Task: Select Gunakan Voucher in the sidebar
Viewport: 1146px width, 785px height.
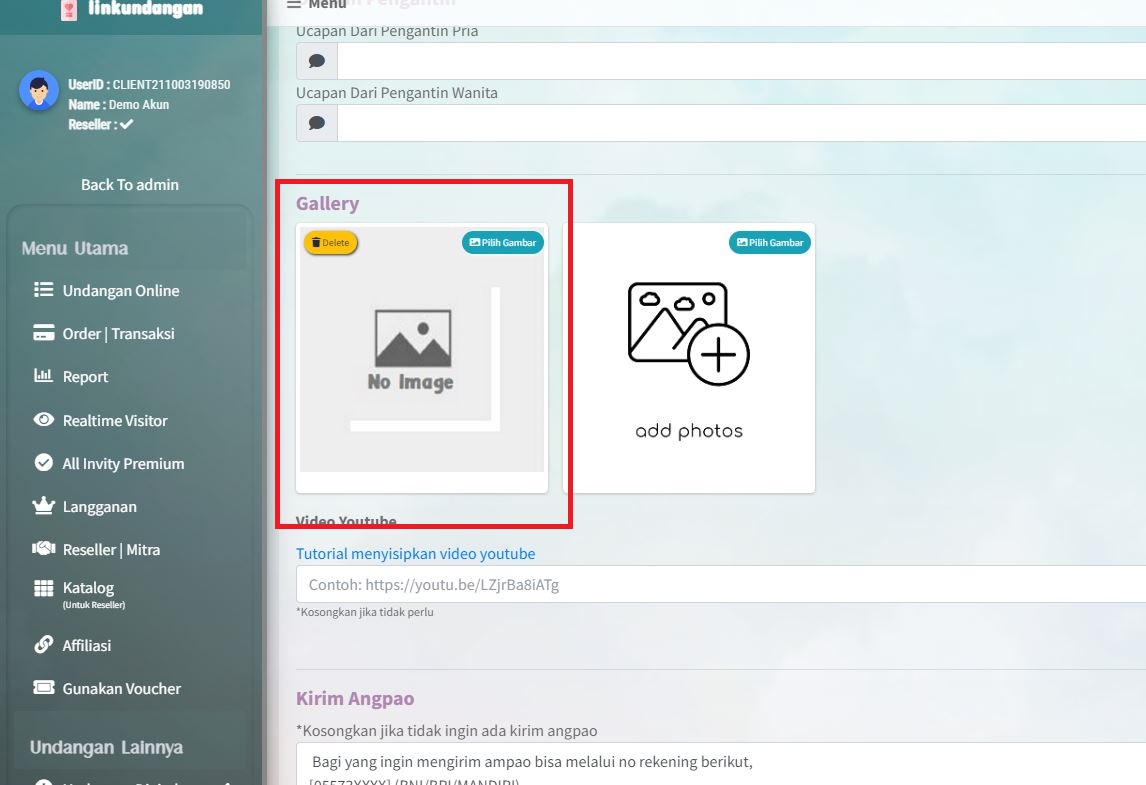Action: click(x=121, y=688)
